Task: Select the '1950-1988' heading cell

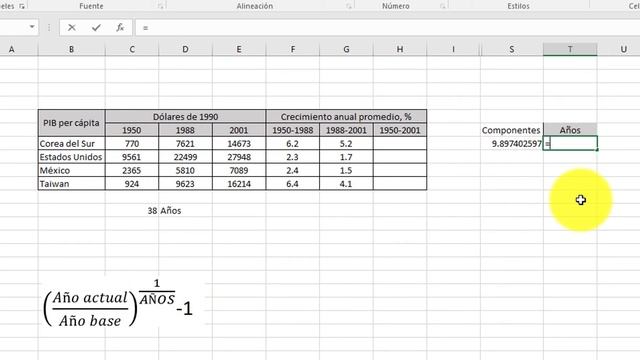Action: point(293,130)
